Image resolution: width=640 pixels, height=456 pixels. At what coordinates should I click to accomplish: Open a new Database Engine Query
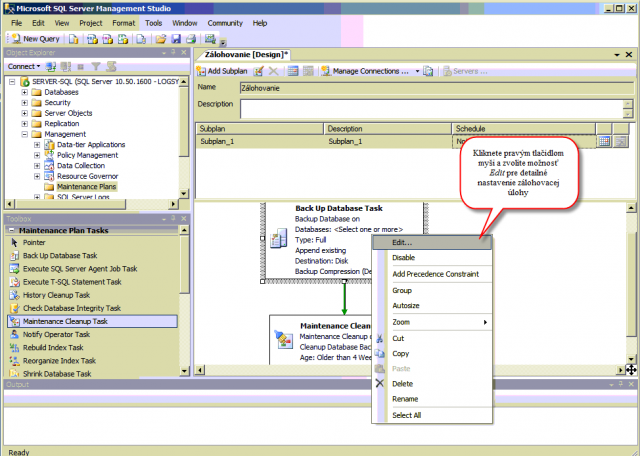coord(73,39)
